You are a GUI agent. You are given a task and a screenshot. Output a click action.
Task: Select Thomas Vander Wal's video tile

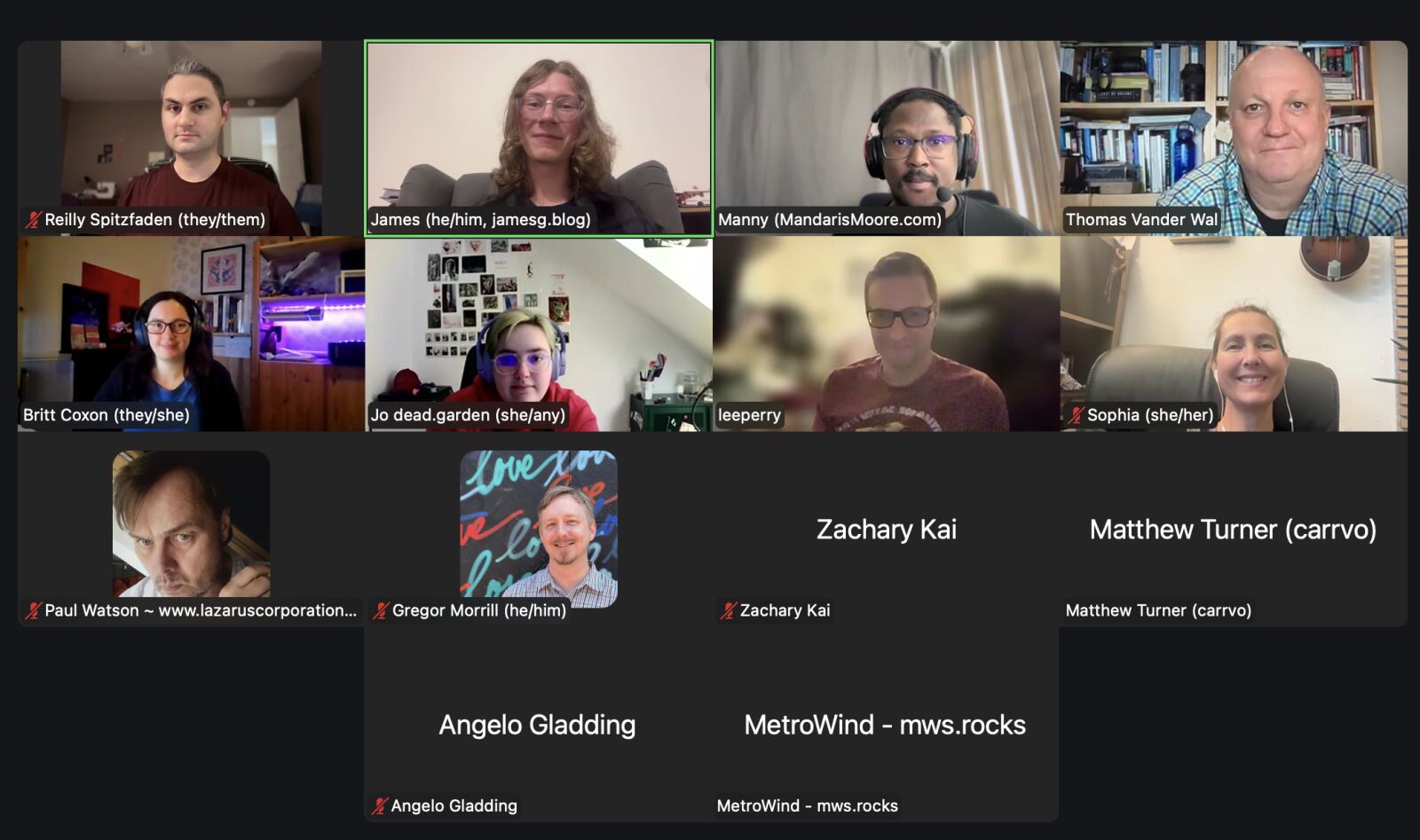point(1234,138)
